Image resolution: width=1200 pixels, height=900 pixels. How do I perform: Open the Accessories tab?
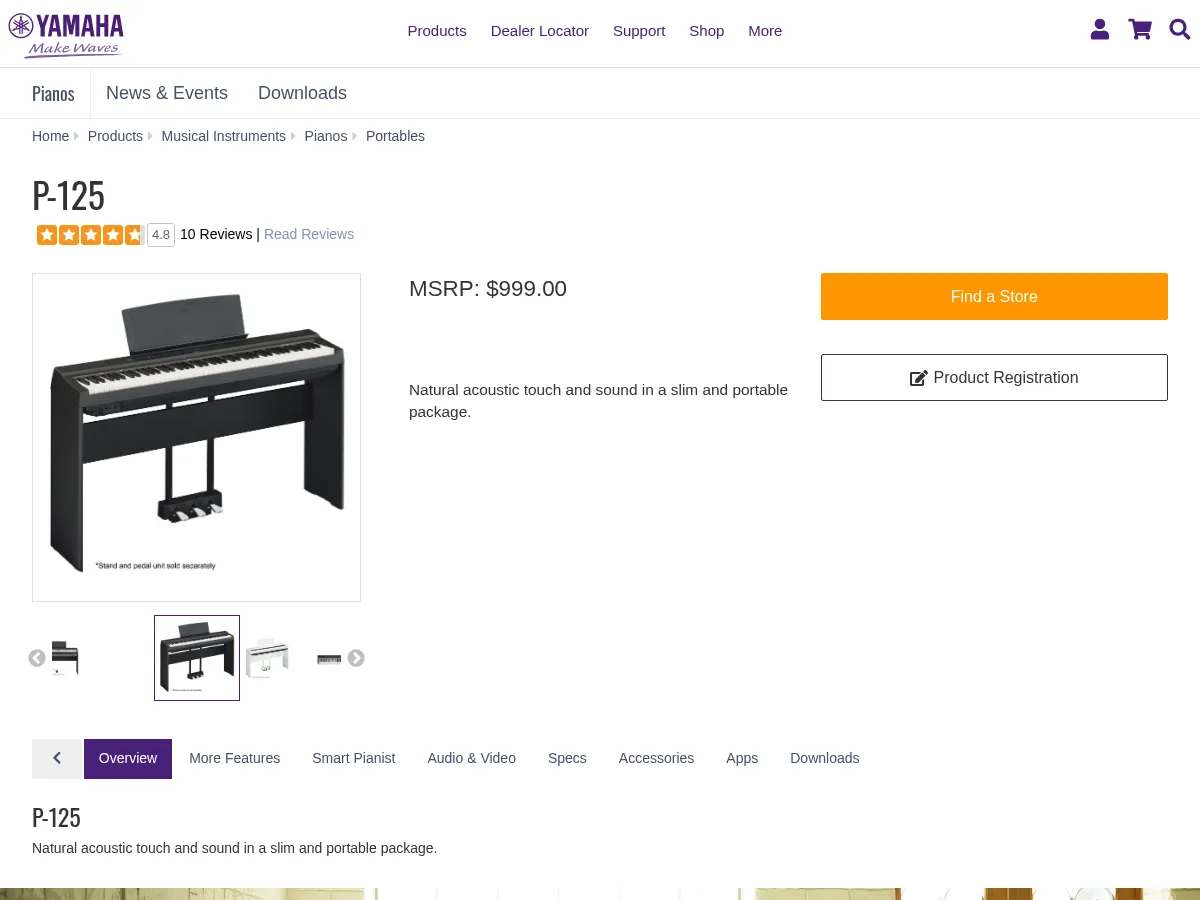coord(656,758)
